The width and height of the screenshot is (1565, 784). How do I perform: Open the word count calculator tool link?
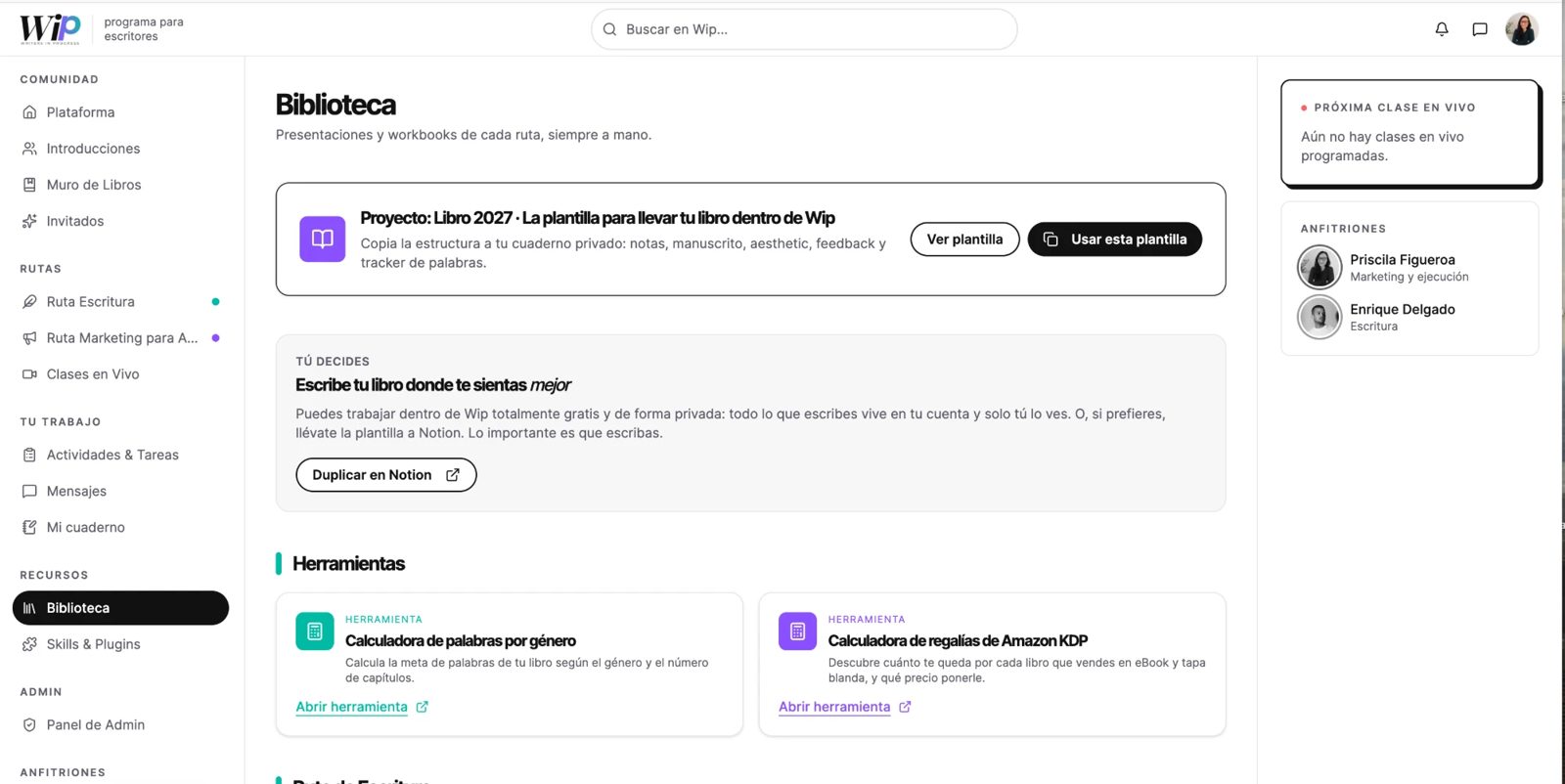point(362,707)
